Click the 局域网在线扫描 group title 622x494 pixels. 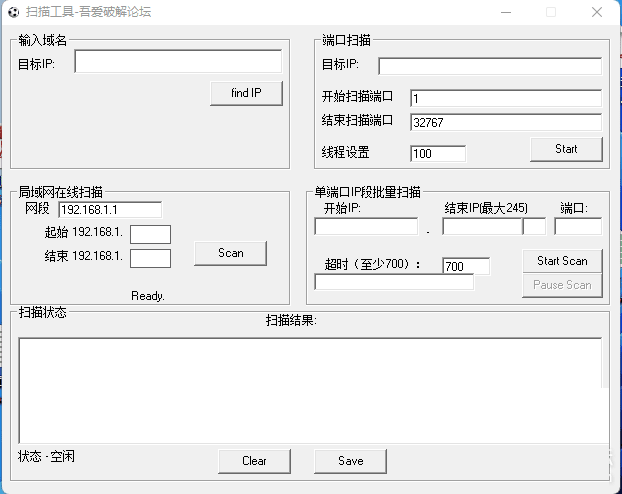pos(61,192)
